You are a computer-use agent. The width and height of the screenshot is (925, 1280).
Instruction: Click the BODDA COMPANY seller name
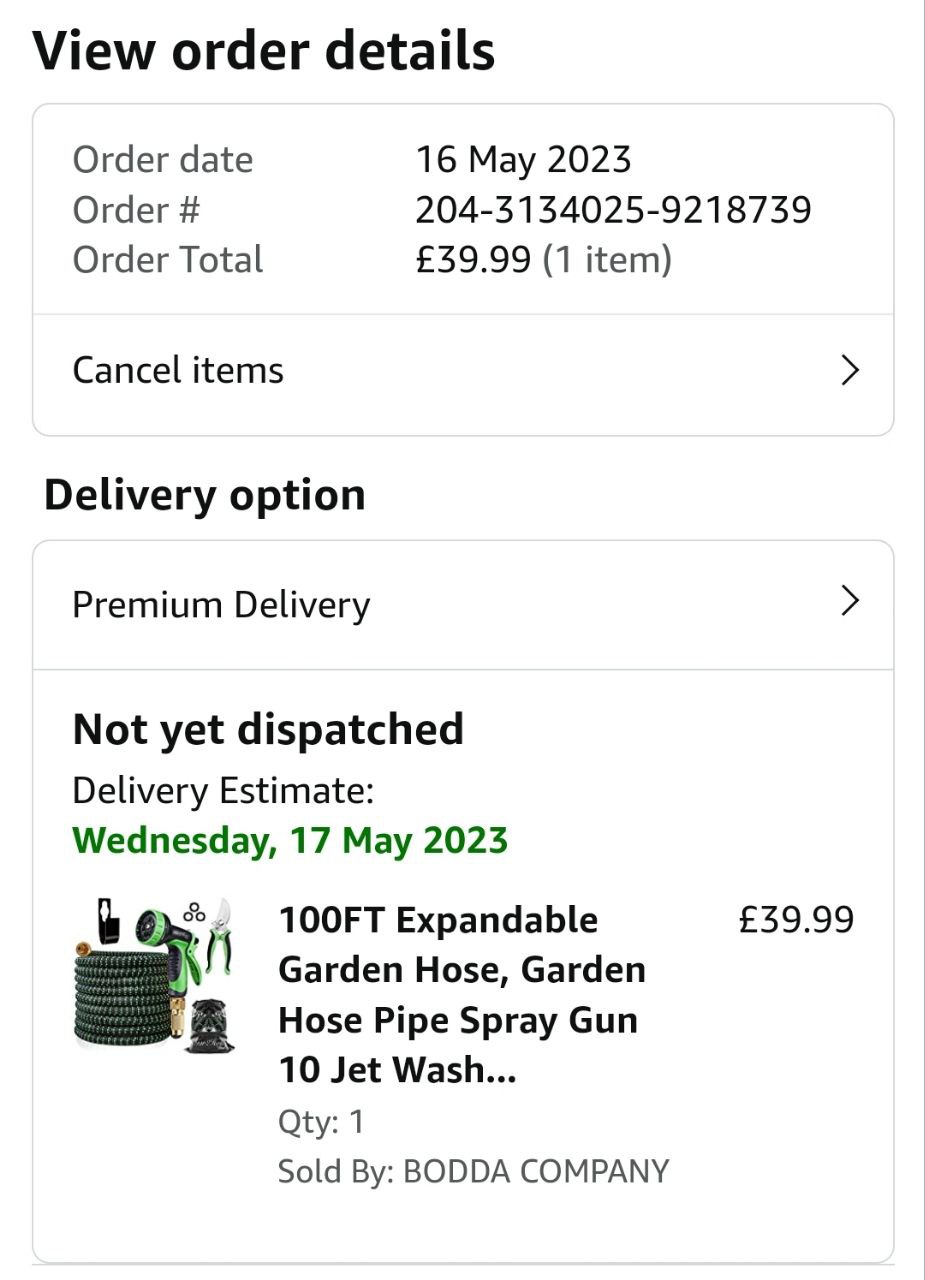(x=536, y=1171)
